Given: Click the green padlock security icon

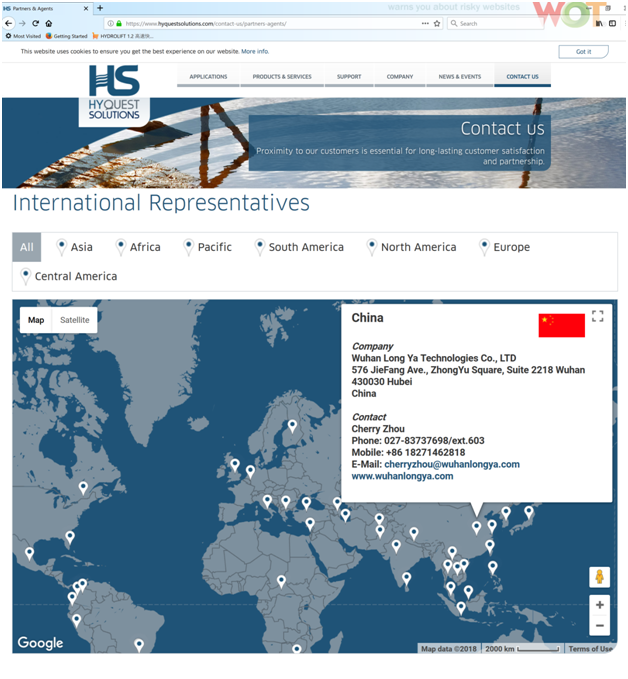Looking at the screenshot, I should [119, 23].
